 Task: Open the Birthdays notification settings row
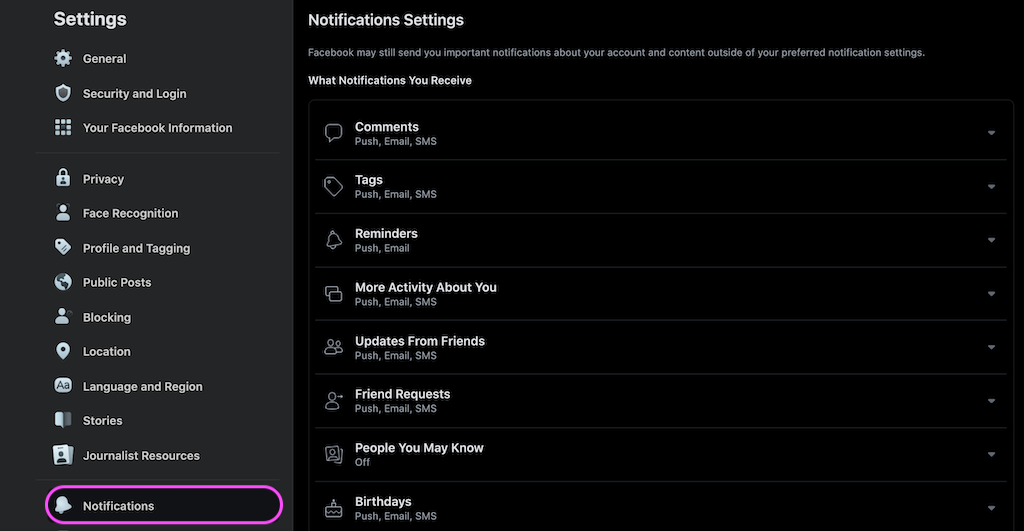(x=661, y=507)
